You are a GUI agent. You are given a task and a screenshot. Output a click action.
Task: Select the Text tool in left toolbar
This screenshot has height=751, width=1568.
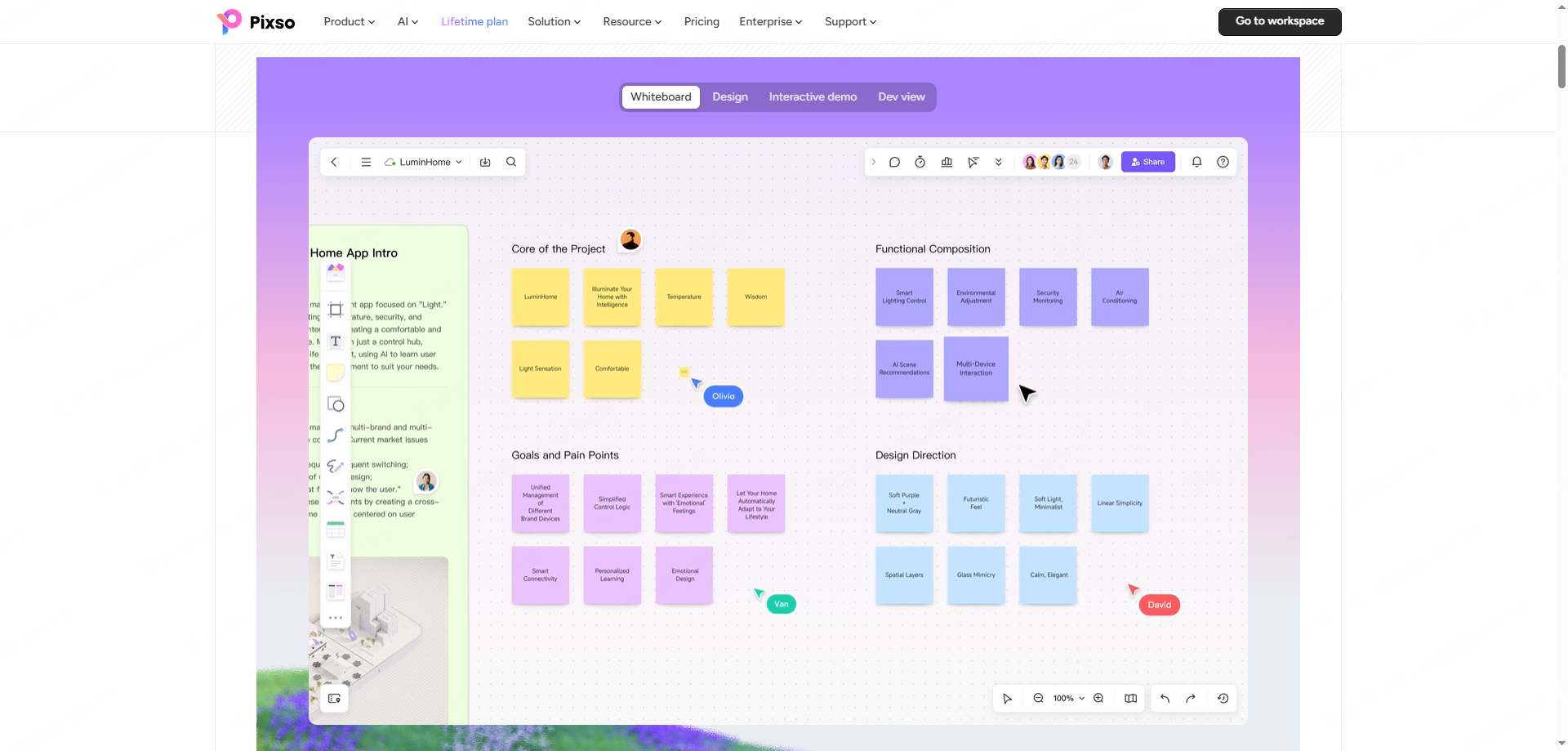336,341
